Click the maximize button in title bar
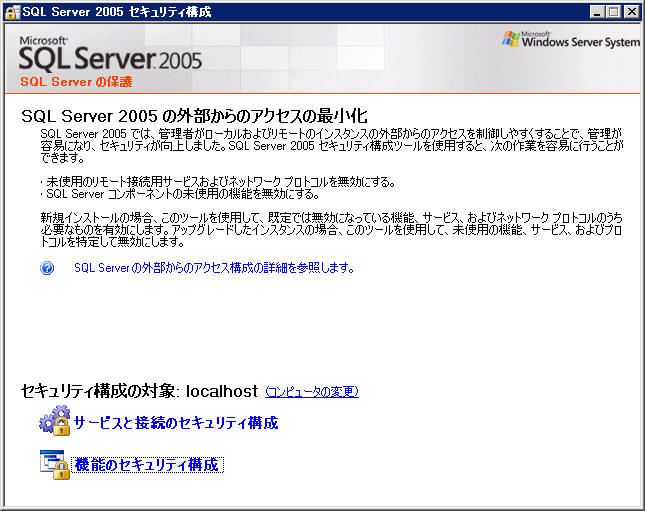Viewport: 645px width, 511px height. pos(613,12)
